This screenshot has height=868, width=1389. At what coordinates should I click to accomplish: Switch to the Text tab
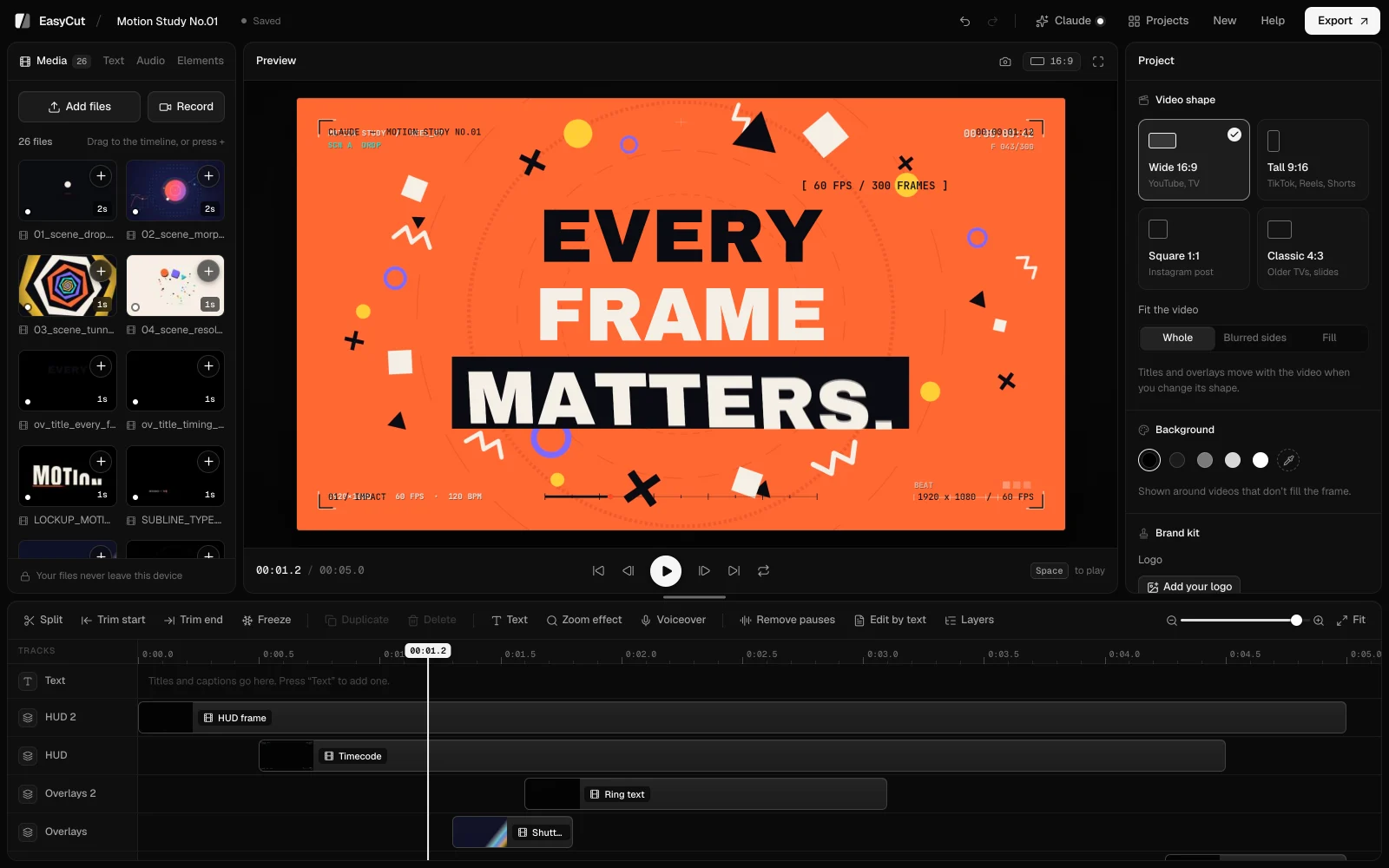[x=114, y=61]
